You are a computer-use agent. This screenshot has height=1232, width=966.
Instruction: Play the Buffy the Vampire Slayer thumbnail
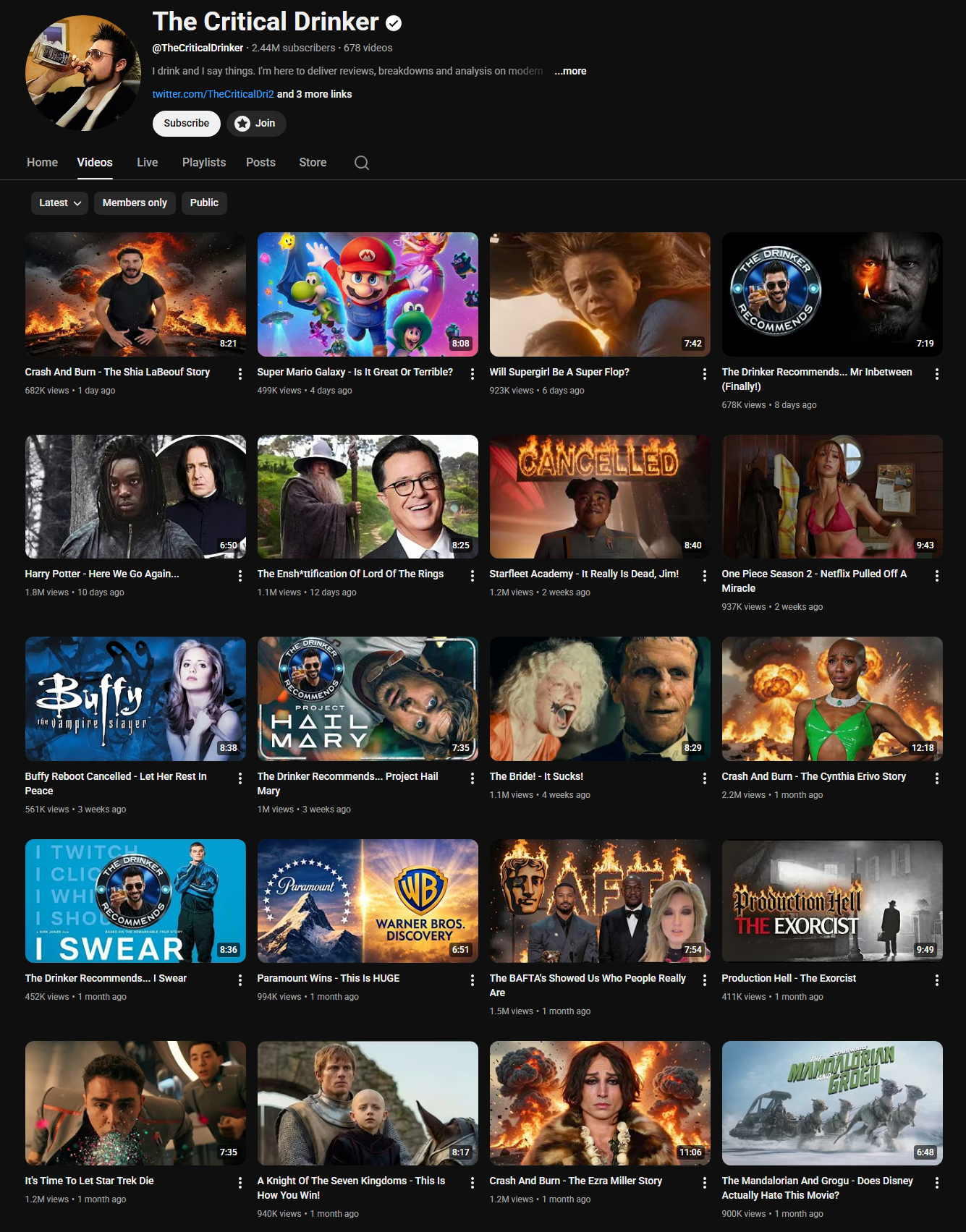tap(135, 699)
